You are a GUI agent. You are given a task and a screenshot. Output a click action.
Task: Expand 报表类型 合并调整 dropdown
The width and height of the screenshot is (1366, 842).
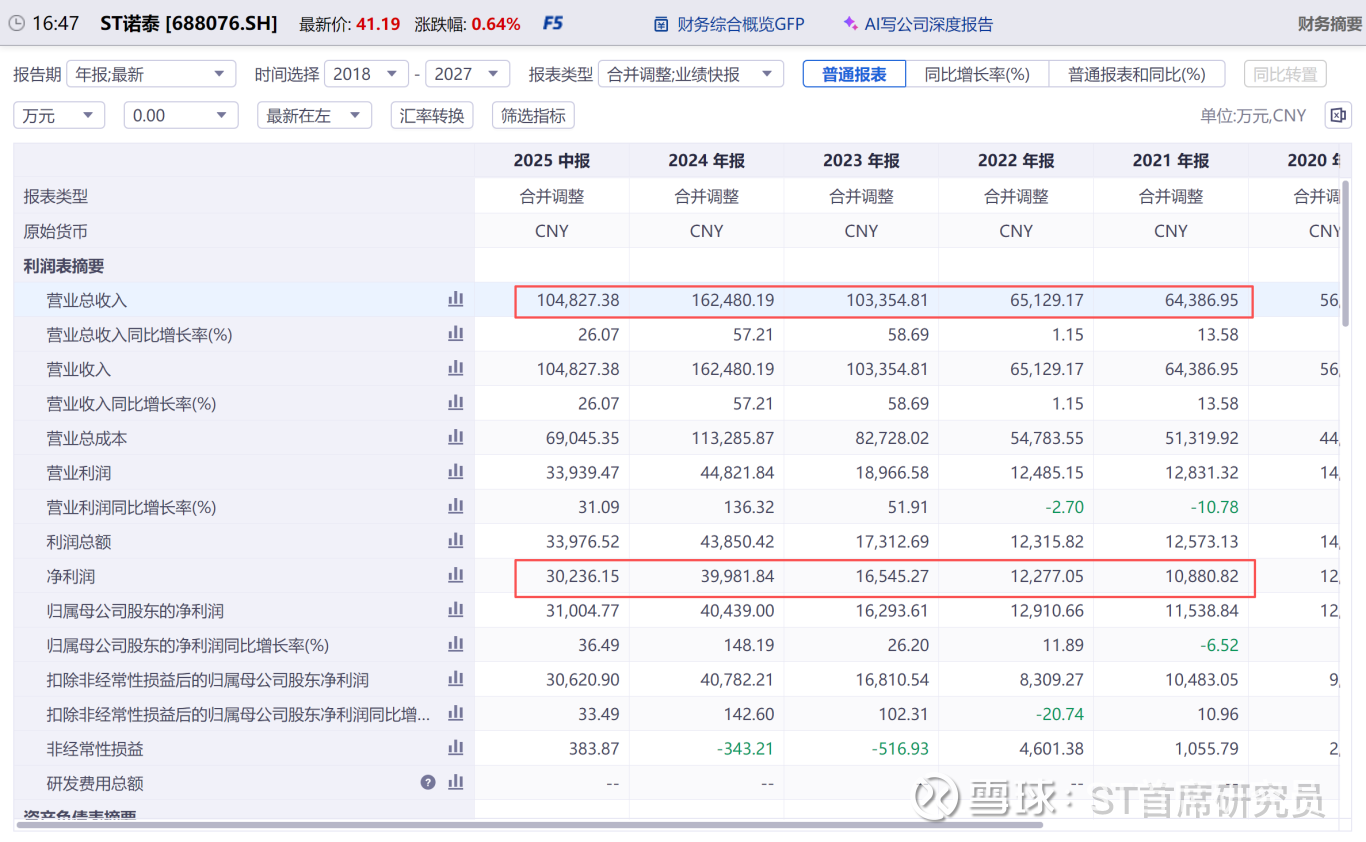[x=690, y=74]
